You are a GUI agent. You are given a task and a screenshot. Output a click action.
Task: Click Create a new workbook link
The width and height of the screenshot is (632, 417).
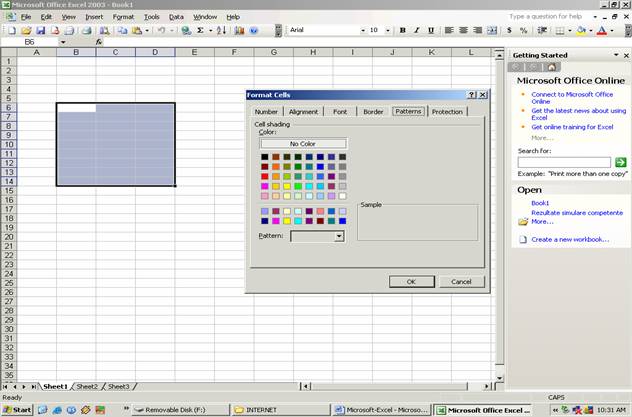click(570, 239)
